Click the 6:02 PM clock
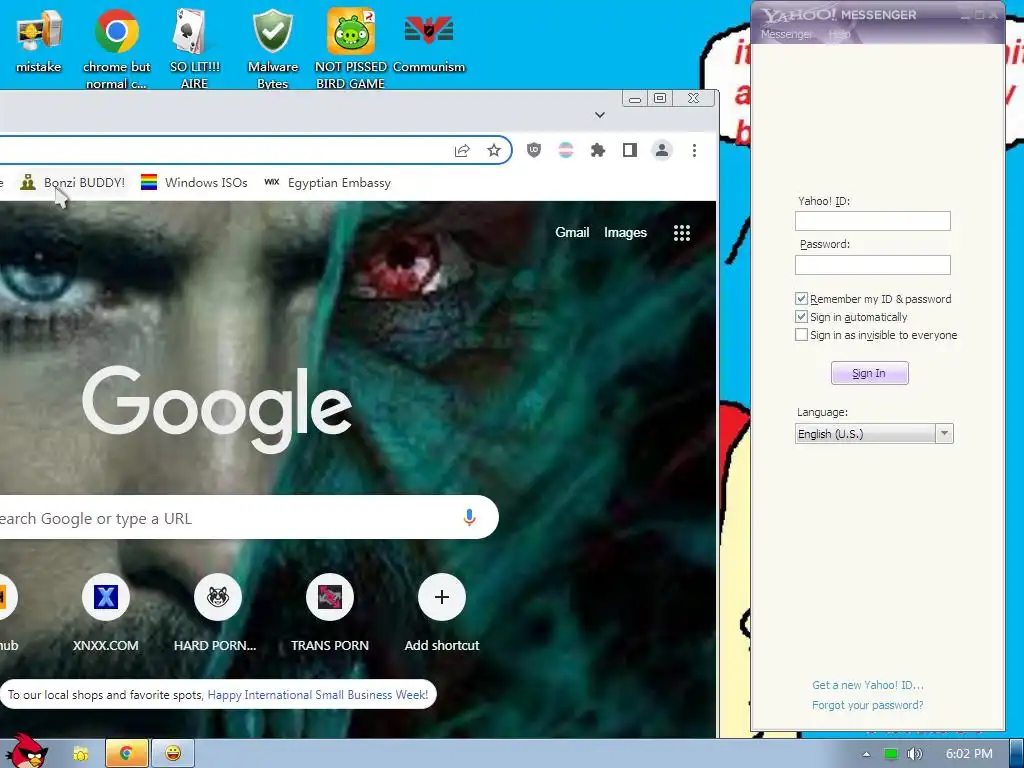This screenshot has height=768, width=1024. point(969,754)
